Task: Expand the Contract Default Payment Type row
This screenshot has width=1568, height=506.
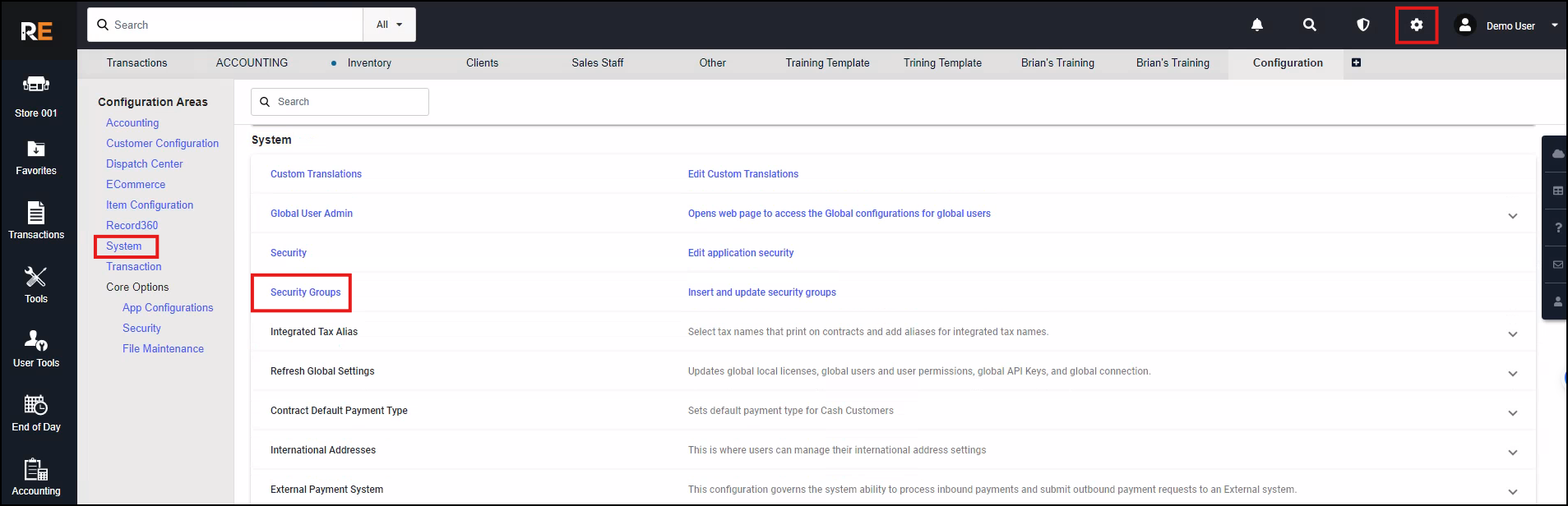Action: [x=1512, y=413]
